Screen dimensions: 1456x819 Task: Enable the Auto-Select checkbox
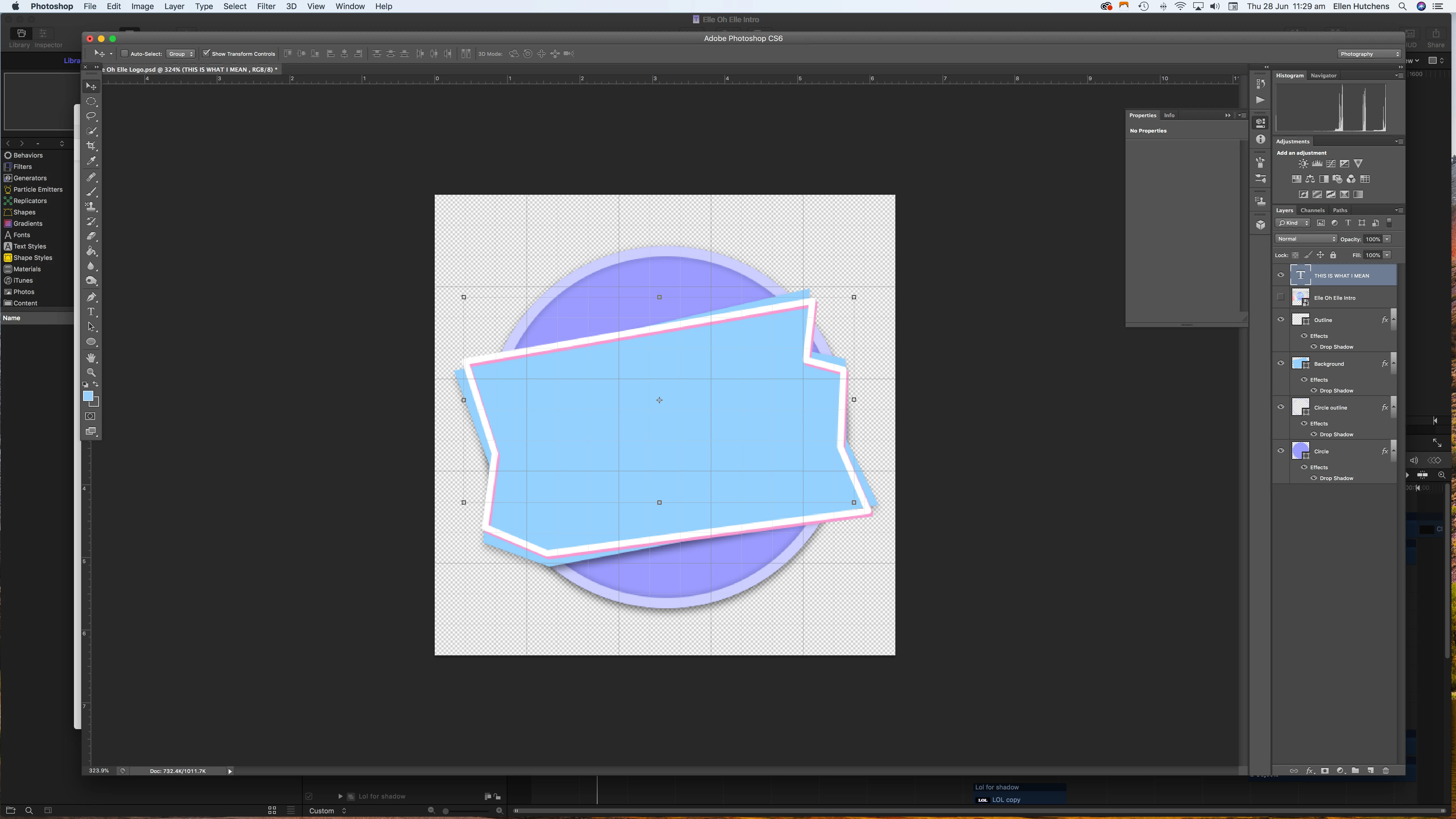point(124,54)
